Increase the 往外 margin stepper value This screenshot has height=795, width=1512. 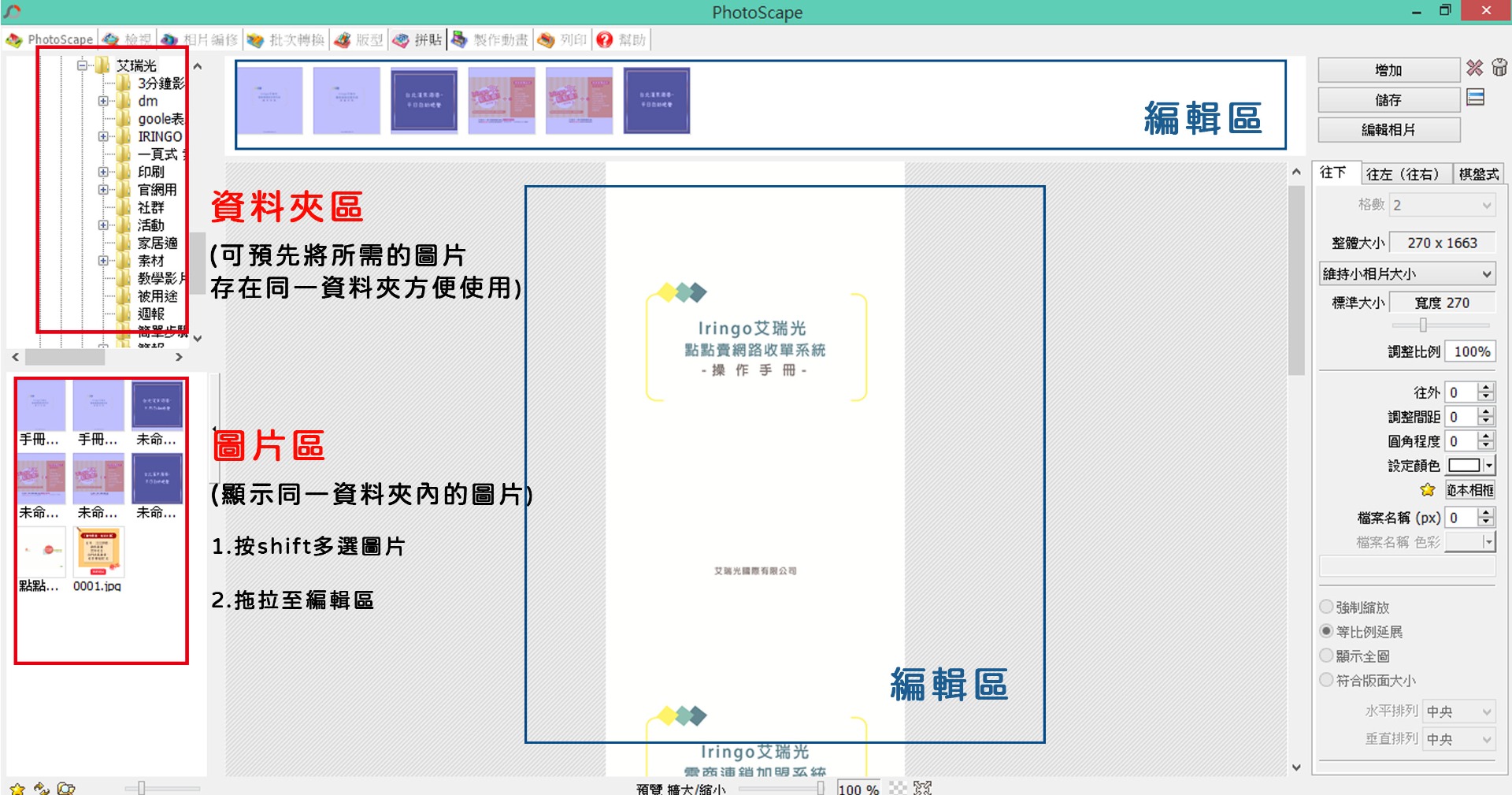(x=1486, y=388)
